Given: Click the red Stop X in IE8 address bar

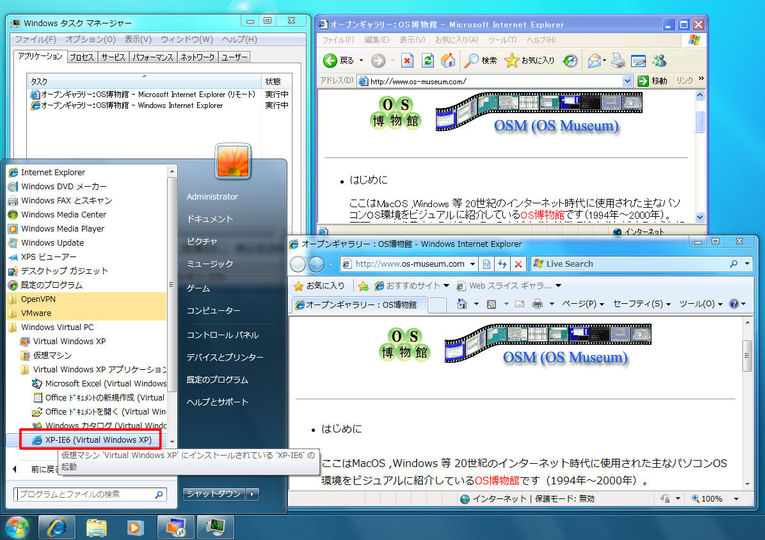Looking at the screenshot, I should [518, 264].
